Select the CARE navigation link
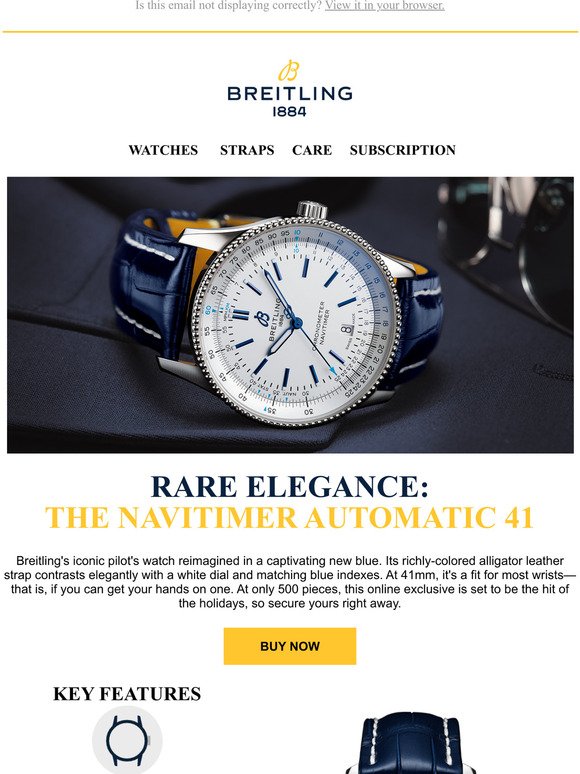580x774 pixels. point(312,150)
